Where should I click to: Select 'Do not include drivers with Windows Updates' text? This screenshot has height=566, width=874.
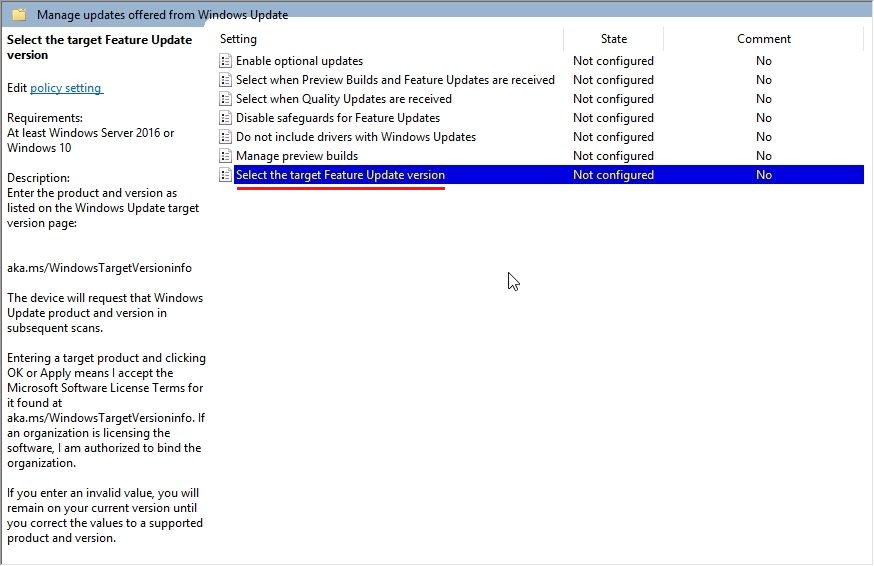[x=355, y=137]
